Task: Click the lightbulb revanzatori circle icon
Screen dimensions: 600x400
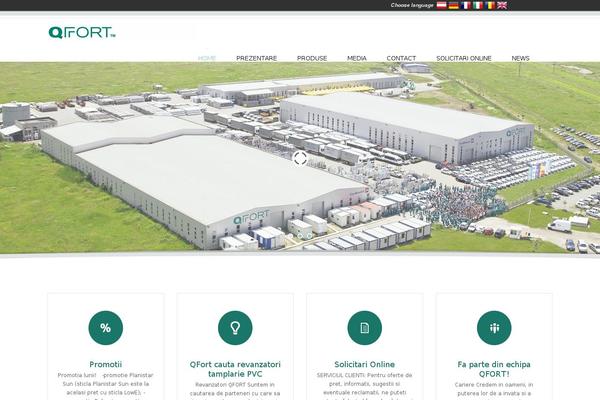Action: (235, 328)
